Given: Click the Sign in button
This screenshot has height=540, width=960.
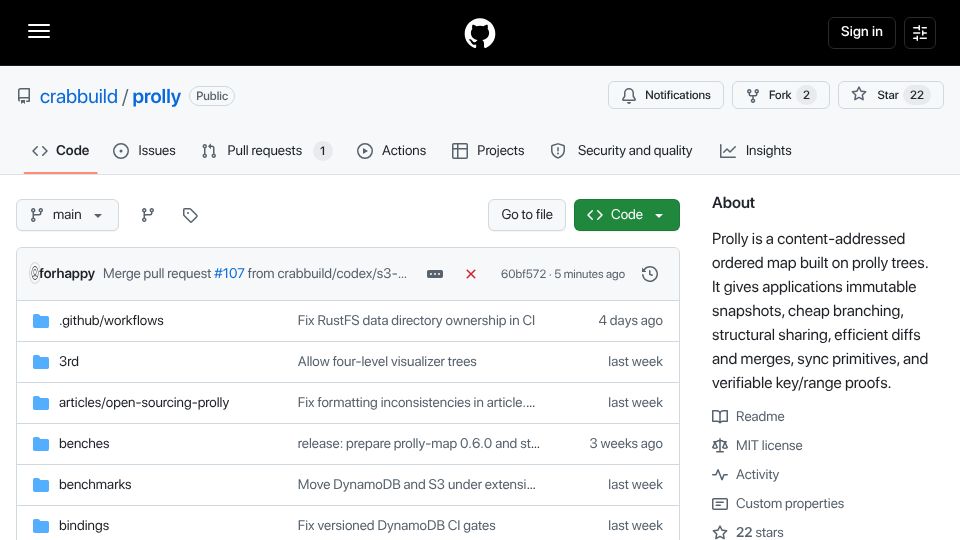Looking at the screenshot, I should pos(861,32).
